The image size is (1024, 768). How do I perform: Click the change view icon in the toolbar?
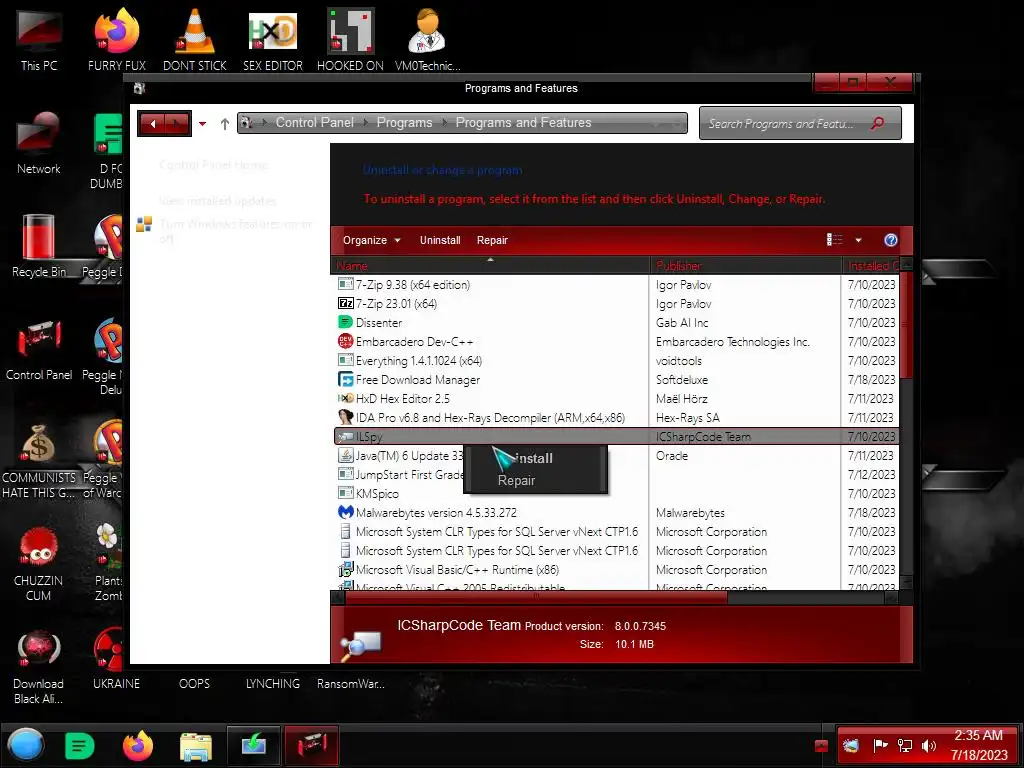coord(835,240)
